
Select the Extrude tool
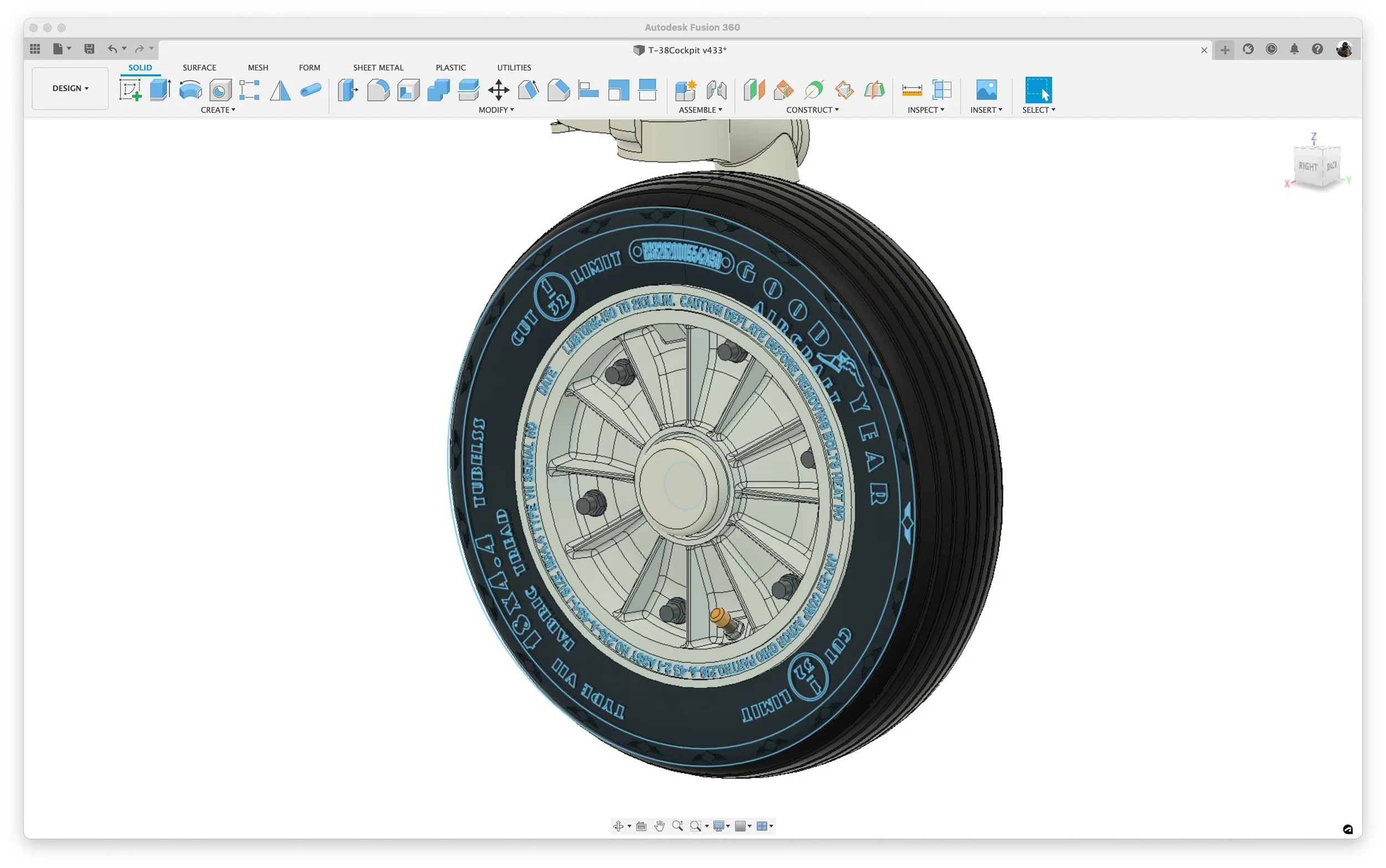(160, 90)
